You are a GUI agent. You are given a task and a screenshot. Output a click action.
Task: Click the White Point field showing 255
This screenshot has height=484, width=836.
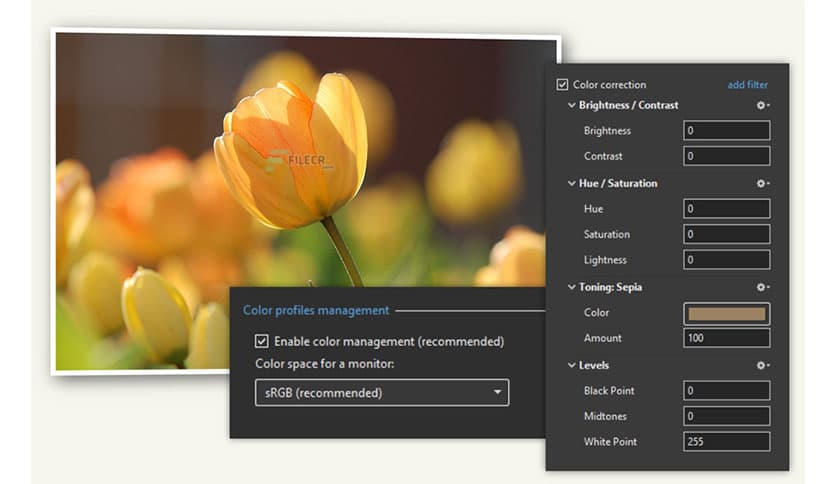(727, 442)
